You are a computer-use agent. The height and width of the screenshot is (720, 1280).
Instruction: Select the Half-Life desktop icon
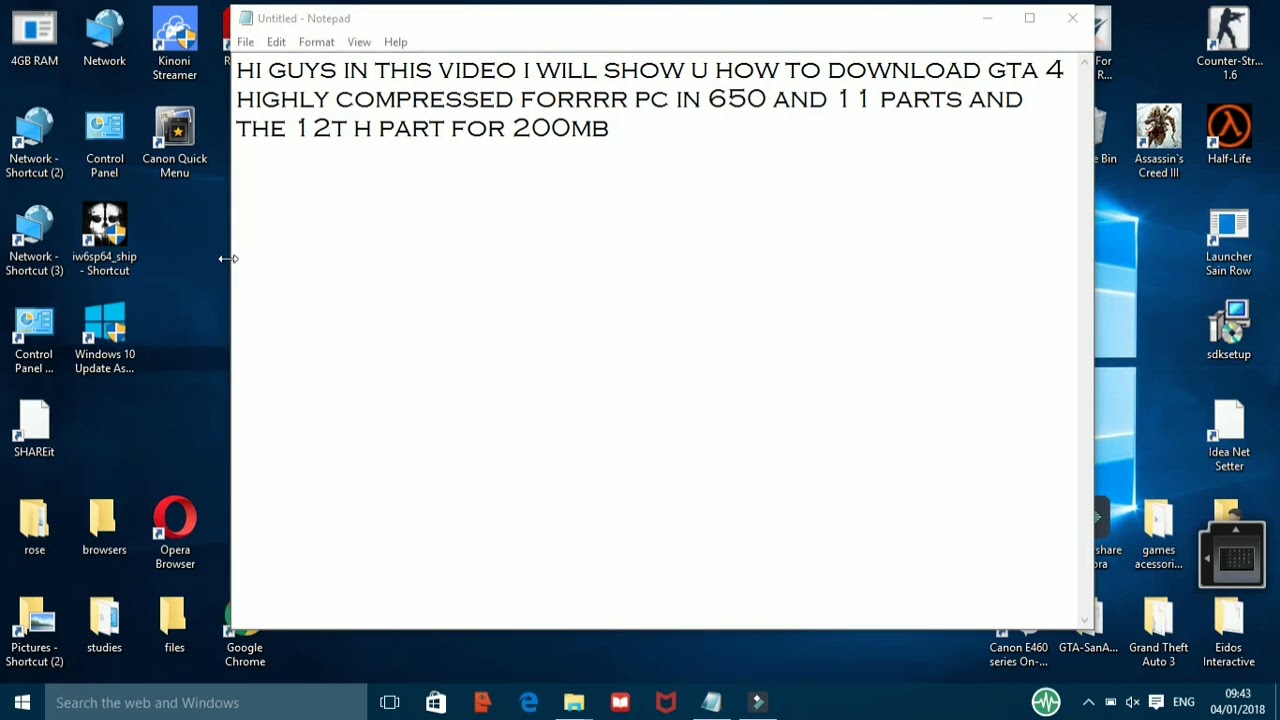pos(1229,136)
